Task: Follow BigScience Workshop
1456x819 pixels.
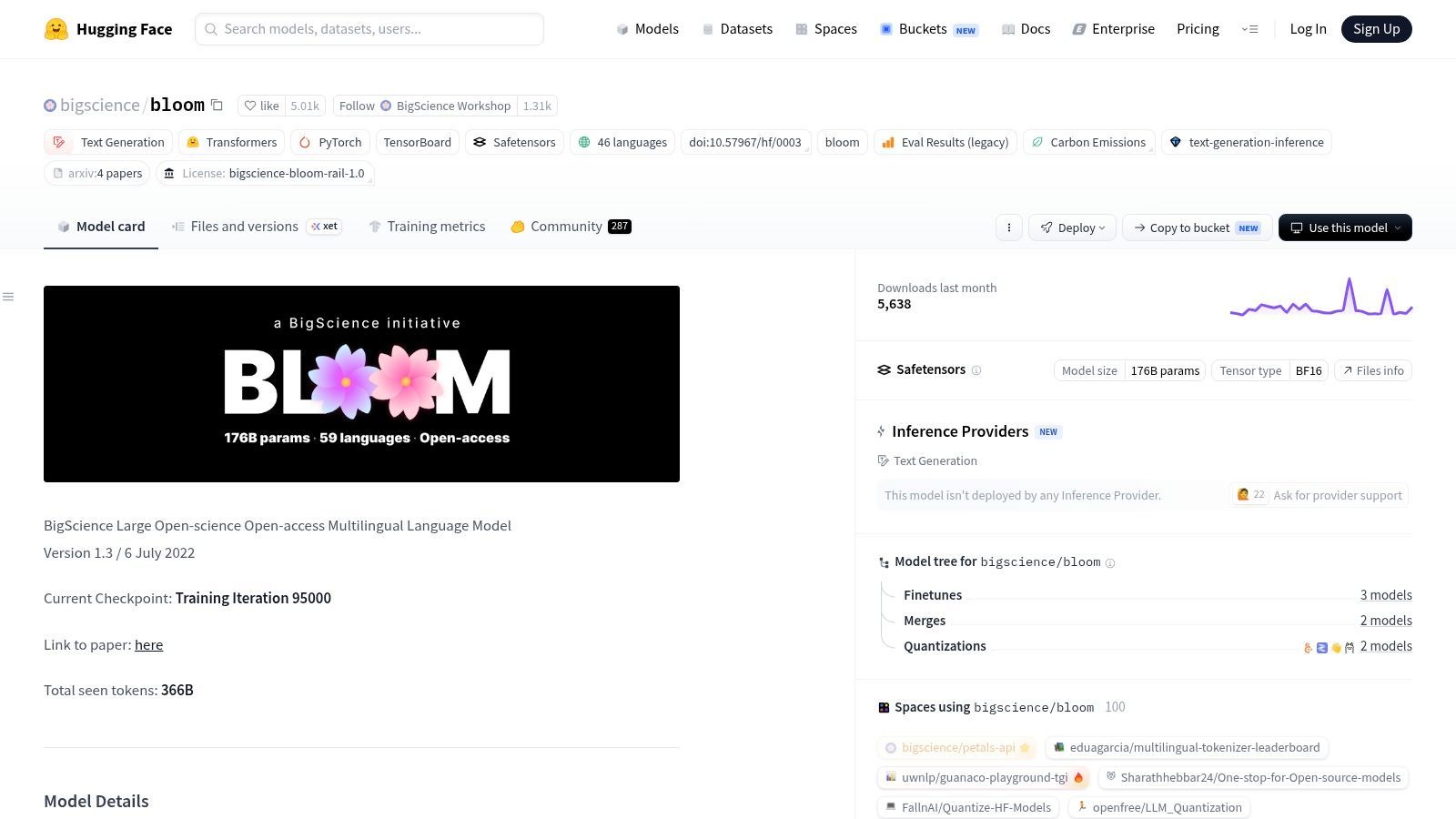Action: pos(425,106)
